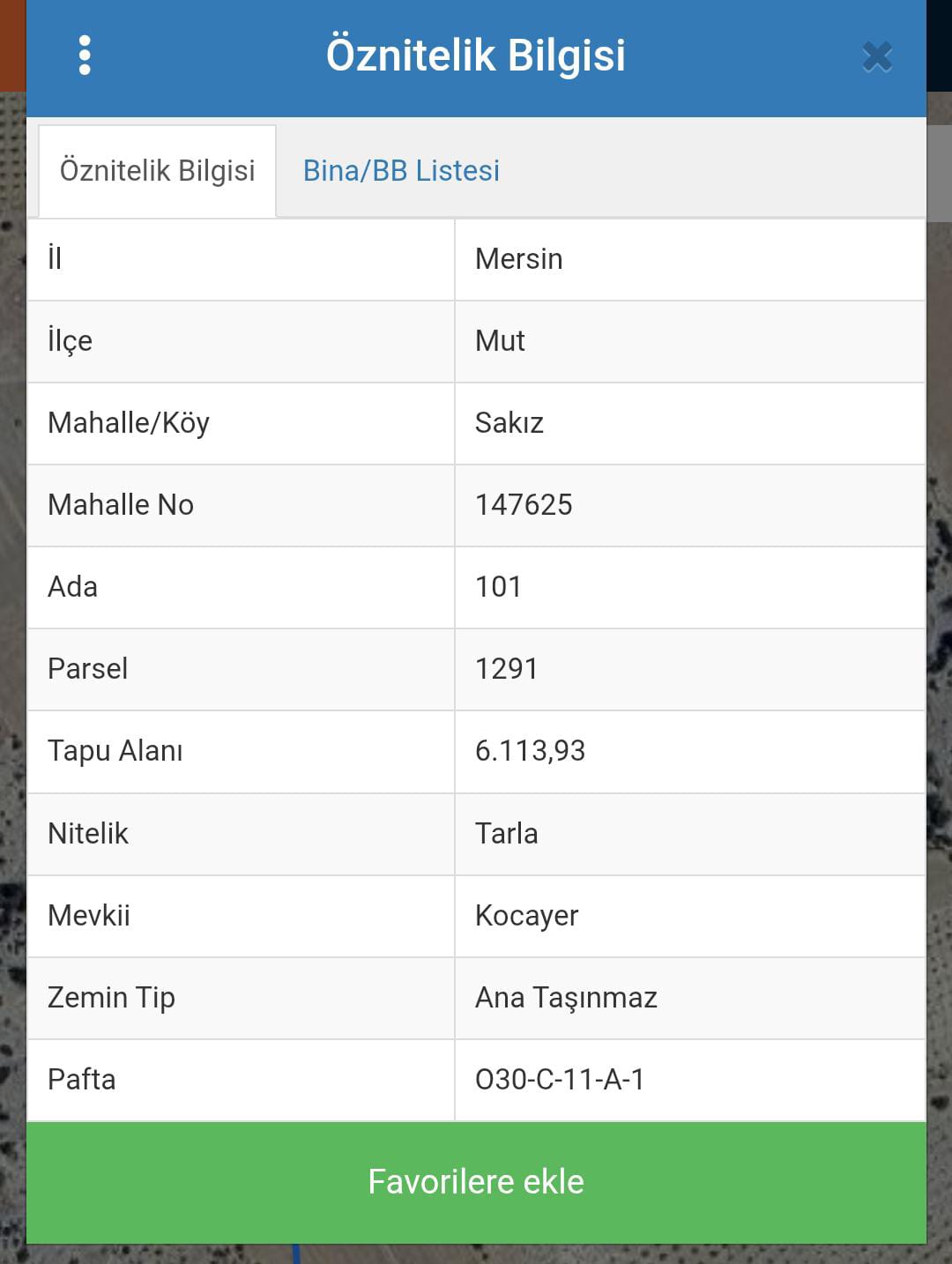This screenshot has width=952, height=1264.
Task: Select the Tapu Alanı value 6.113,93
Action: click(x=530, y=751)
